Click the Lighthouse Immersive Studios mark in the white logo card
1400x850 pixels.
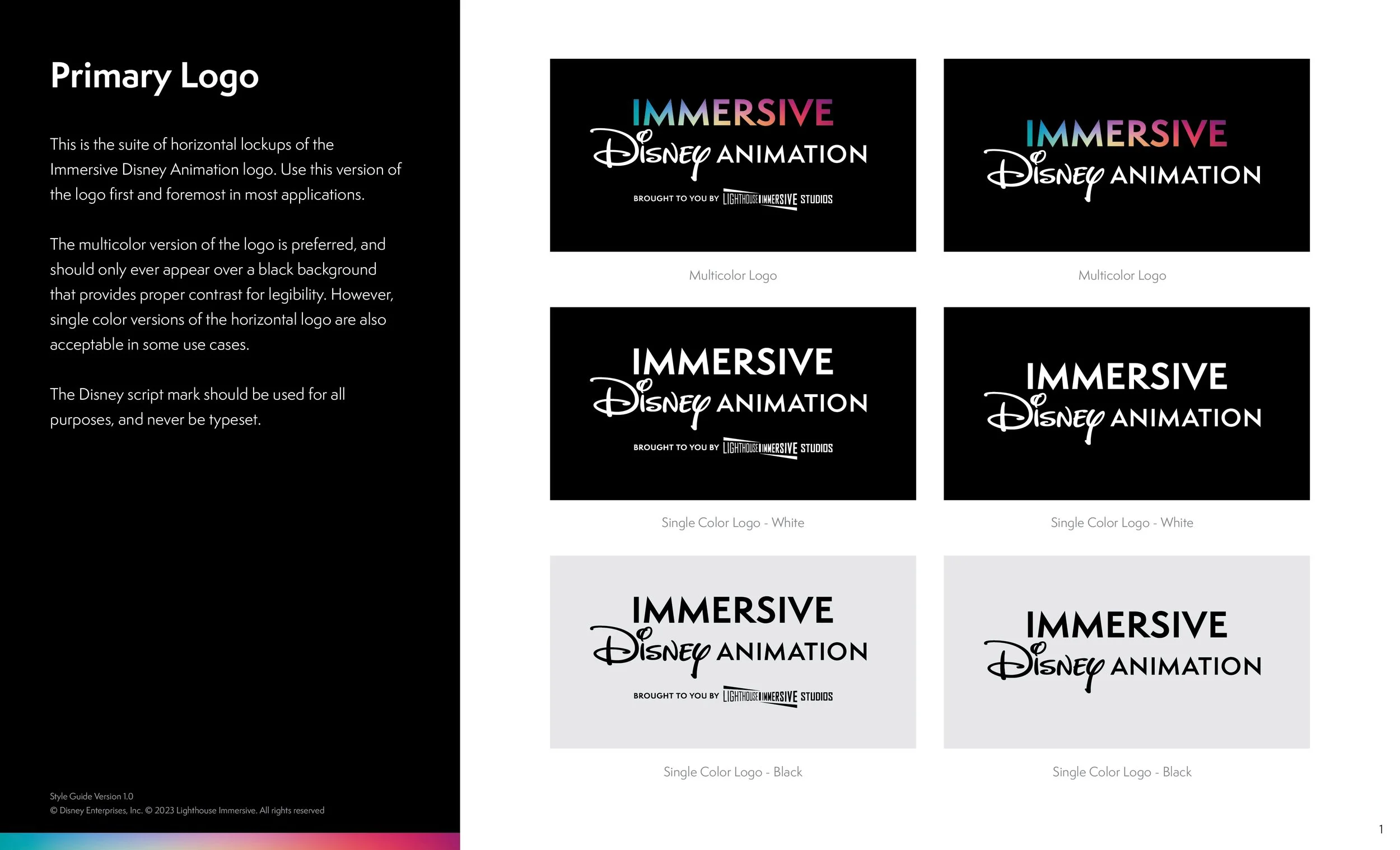pyautogui.click(x=778, y=449)
